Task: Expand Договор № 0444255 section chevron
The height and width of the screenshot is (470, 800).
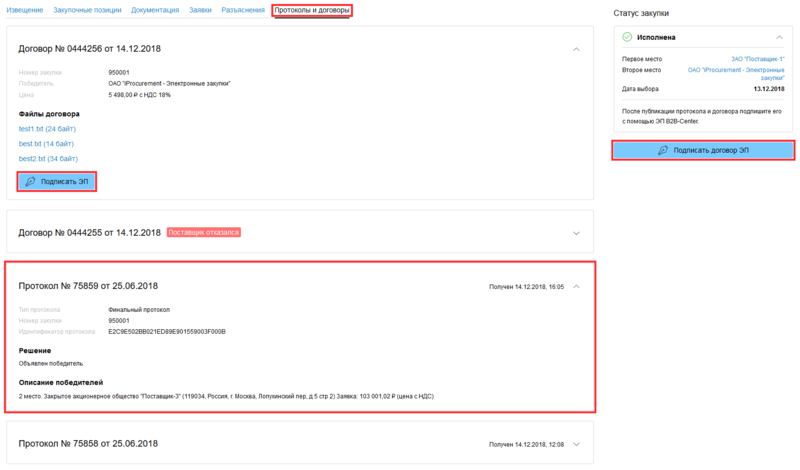Action: point(576,233)
